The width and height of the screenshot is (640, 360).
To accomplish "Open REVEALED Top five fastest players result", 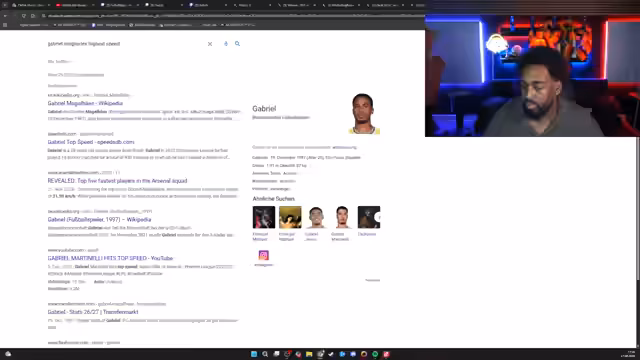I will coord(117,181).
